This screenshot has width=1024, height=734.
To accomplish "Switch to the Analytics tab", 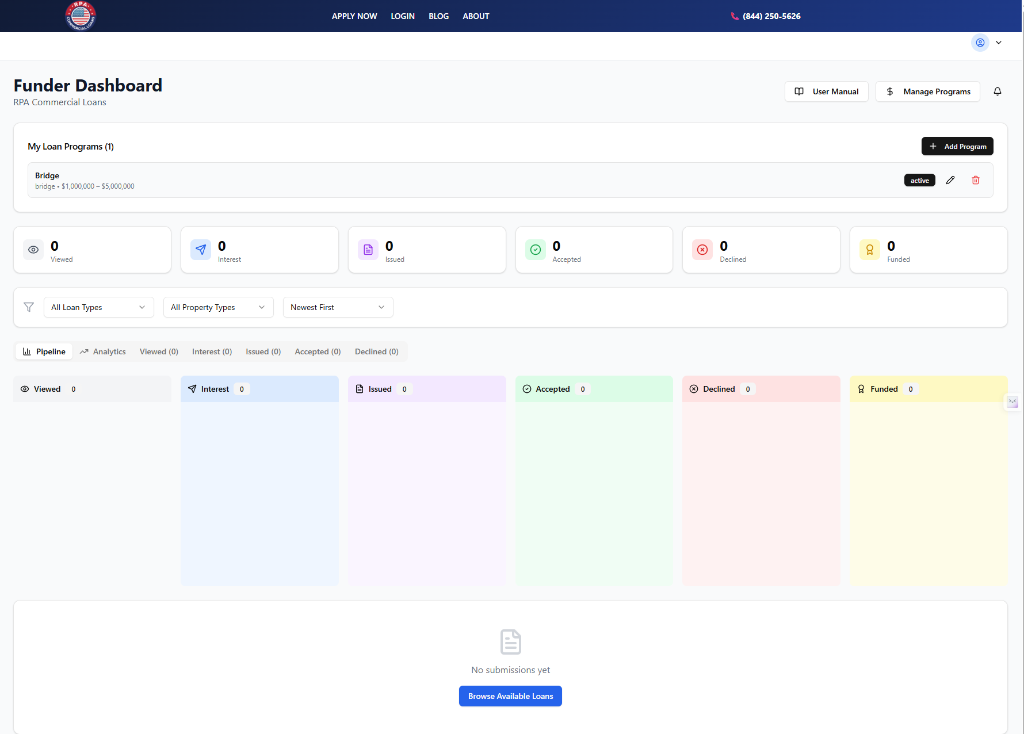I will 103,351.
